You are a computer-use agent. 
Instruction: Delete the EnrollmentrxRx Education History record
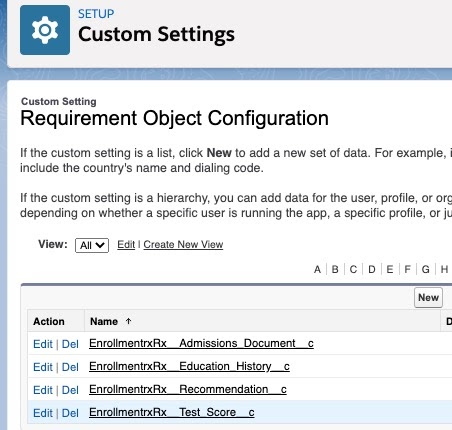70,367
